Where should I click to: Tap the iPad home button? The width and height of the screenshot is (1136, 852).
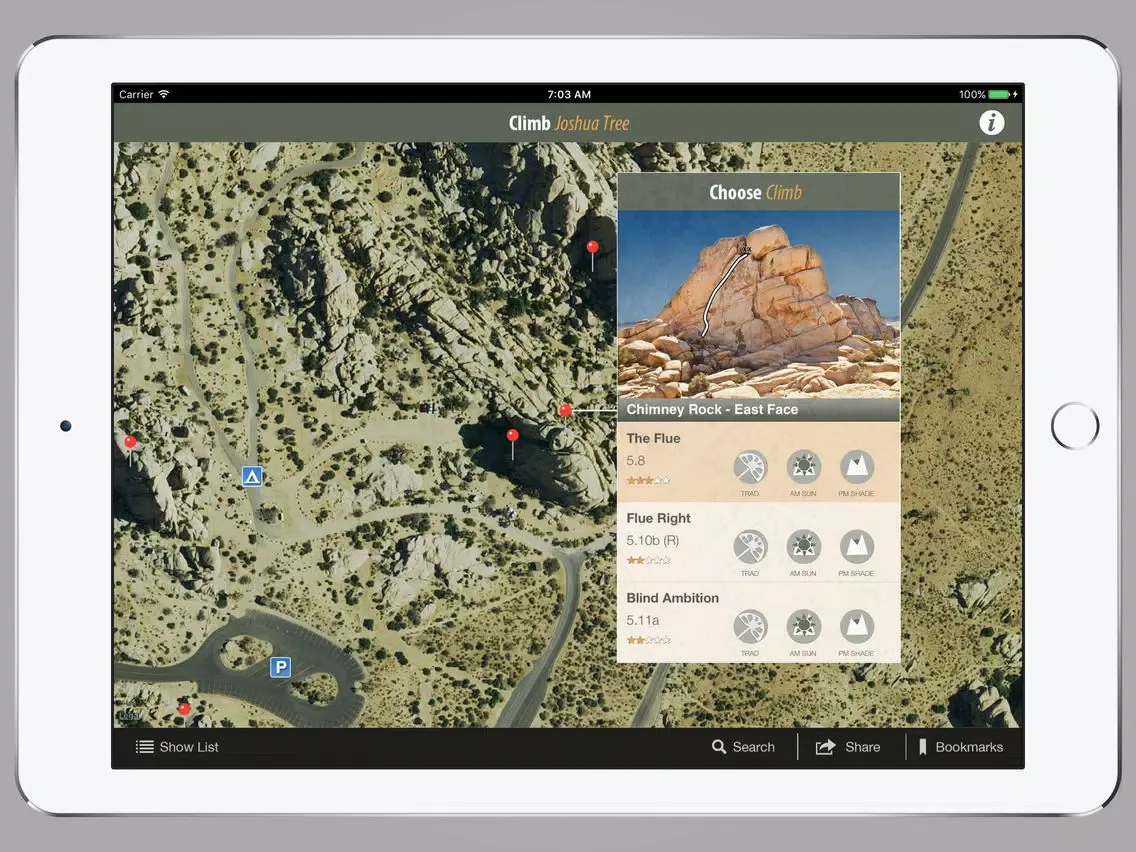[1074, 426]
